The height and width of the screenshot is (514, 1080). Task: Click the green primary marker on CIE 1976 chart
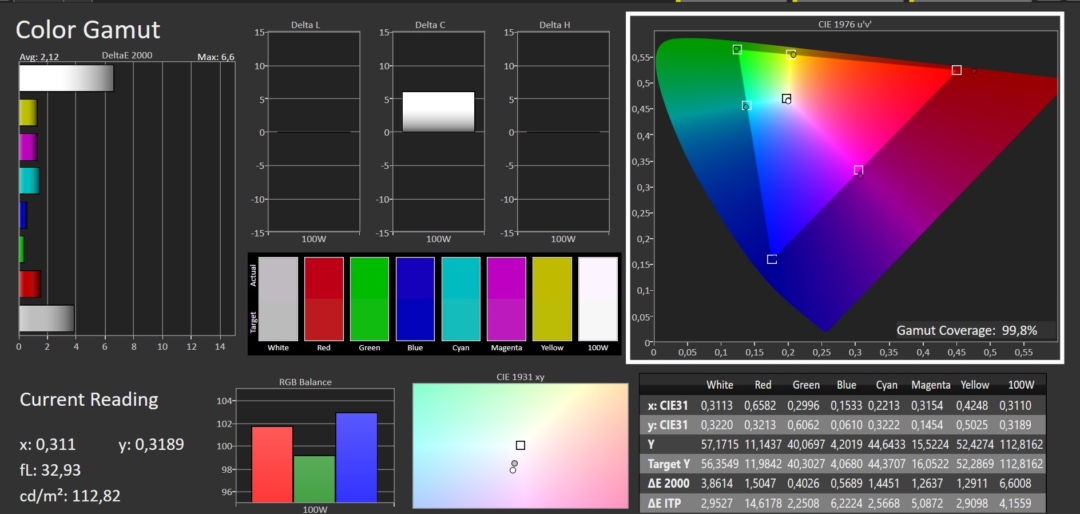(x=736, y=49)
